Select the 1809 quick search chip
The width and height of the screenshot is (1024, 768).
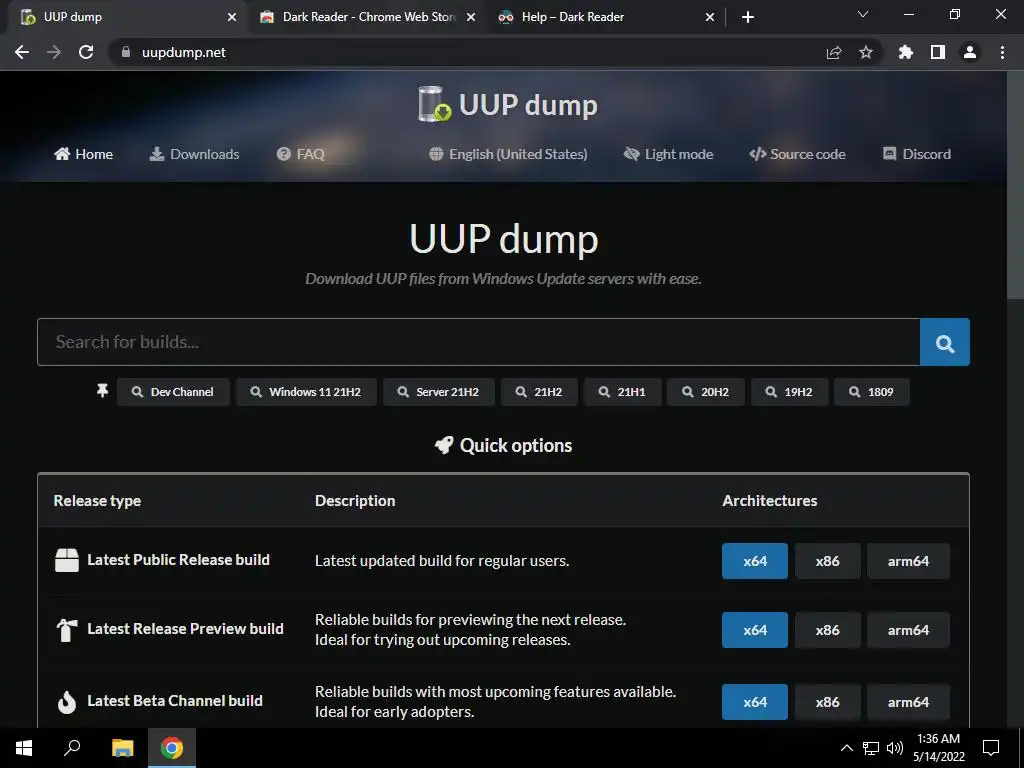(872, 392)
